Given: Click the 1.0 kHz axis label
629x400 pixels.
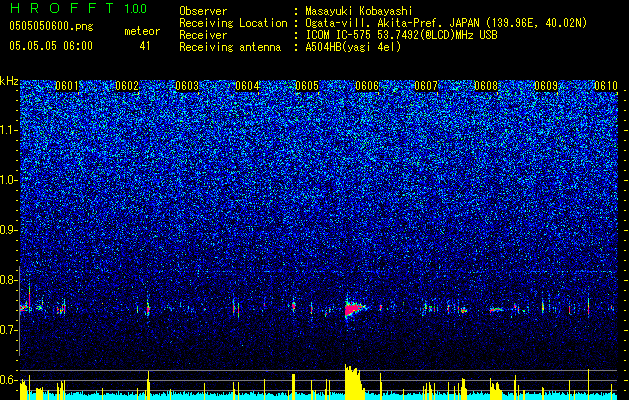Looking at the screenshot, I should (x=9, y=180).
